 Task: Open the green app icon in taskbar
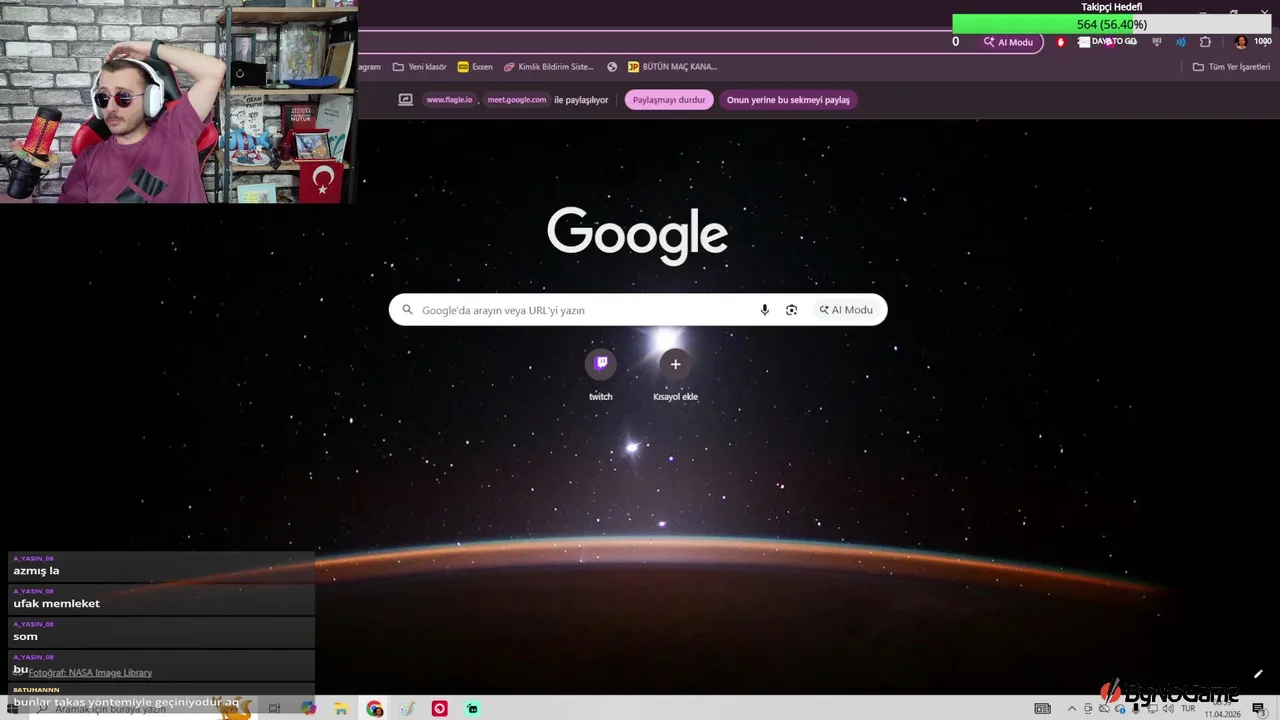point(473,708)
